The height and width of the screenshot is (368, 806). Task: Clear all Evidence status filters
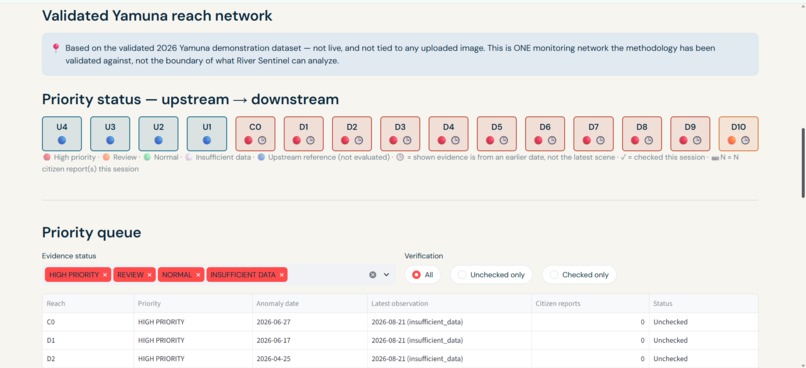coord(373,275)
